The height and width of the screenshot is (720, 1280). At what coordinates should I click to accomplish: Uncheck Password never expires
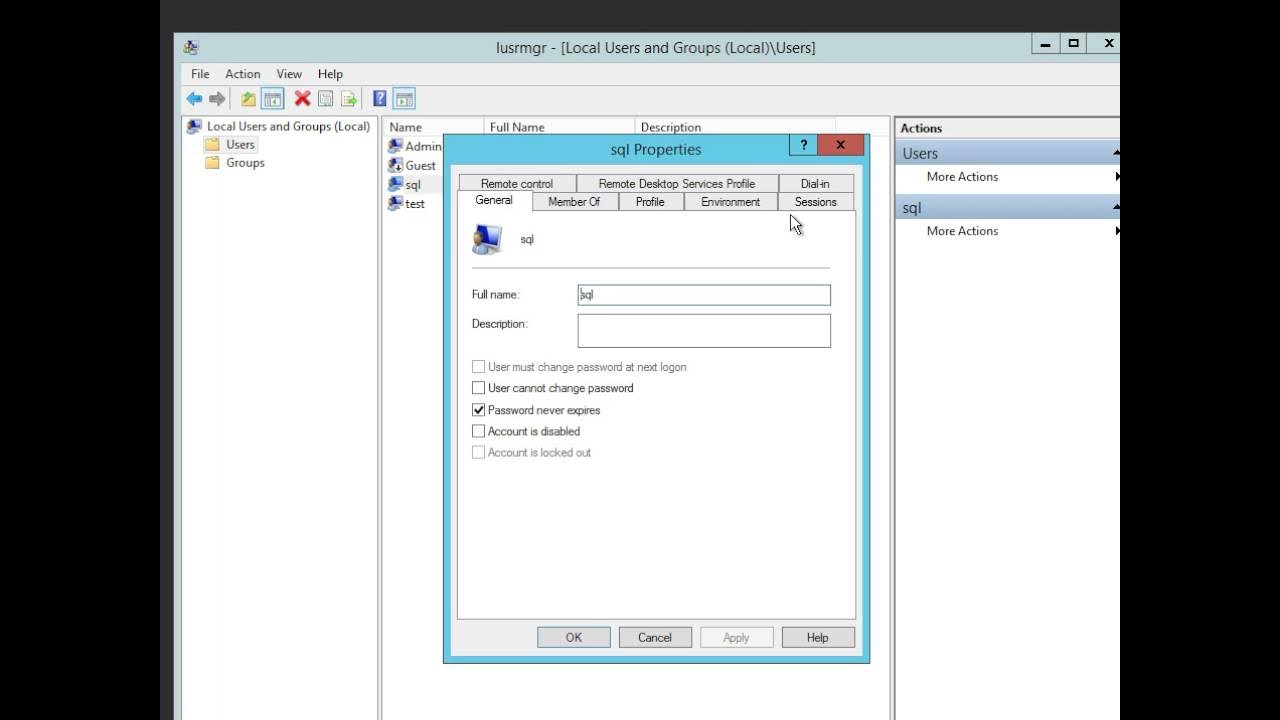478,410
